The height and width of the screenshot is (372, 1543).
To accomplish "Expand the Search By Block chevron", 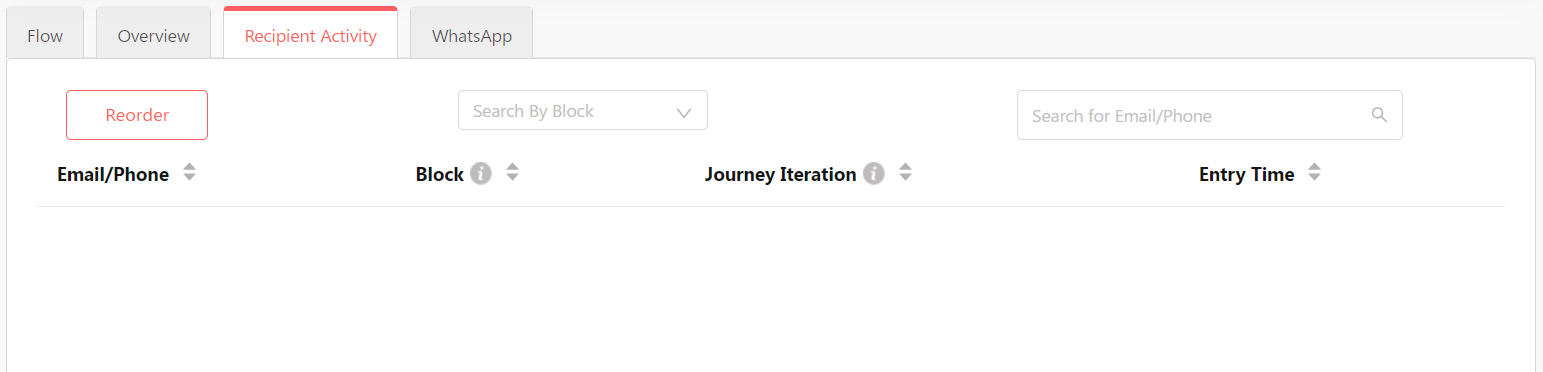I will coord(684,112).
